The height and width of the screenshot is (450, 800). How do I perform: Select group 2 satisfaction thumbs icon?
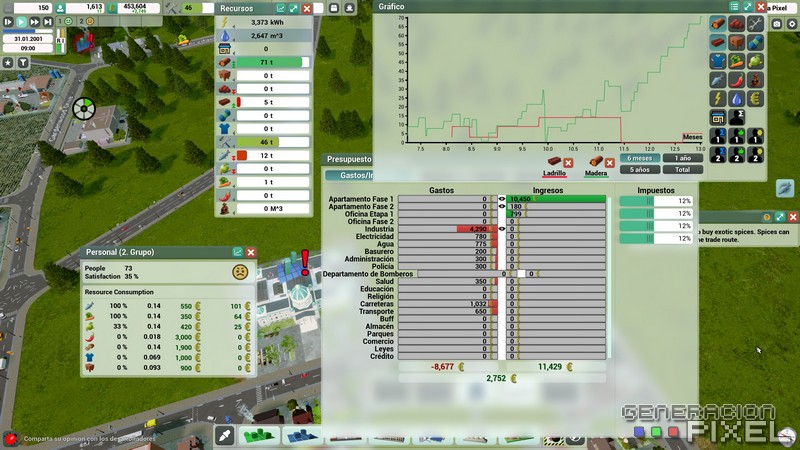tap(737, 155)
